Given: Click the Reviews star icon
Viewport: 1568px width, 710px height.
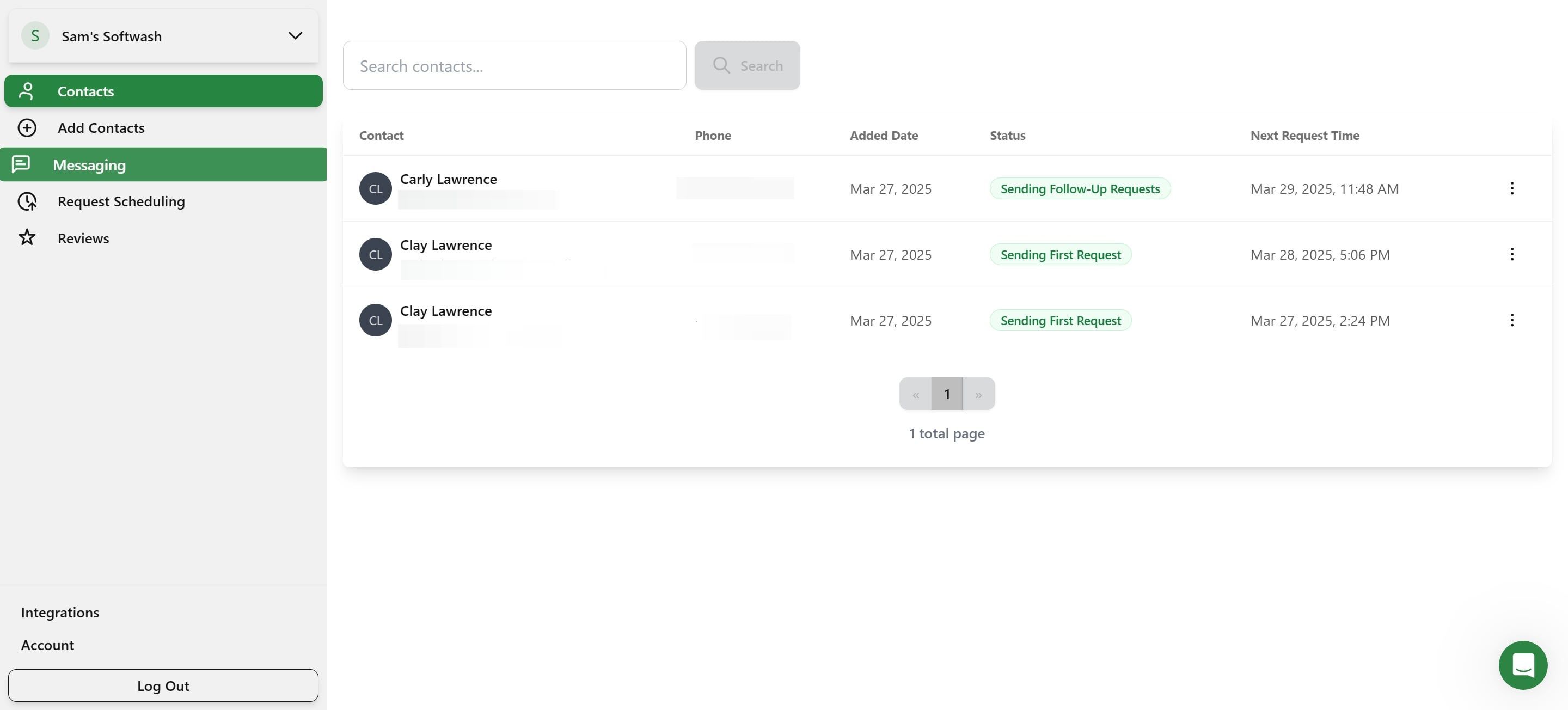Looking at the screenshot, I should click(x=27, y=238).
